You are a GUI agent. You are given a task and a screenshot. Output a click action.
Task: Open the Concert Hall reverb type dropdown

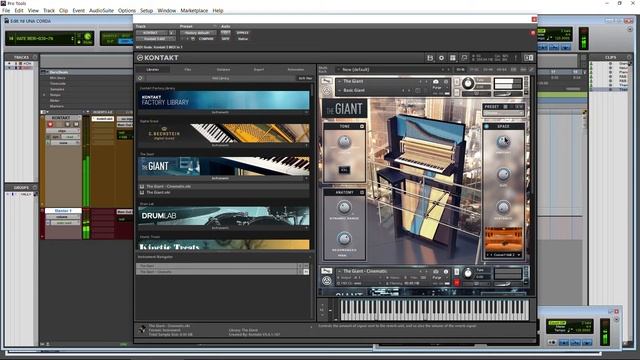coord(503,255)
